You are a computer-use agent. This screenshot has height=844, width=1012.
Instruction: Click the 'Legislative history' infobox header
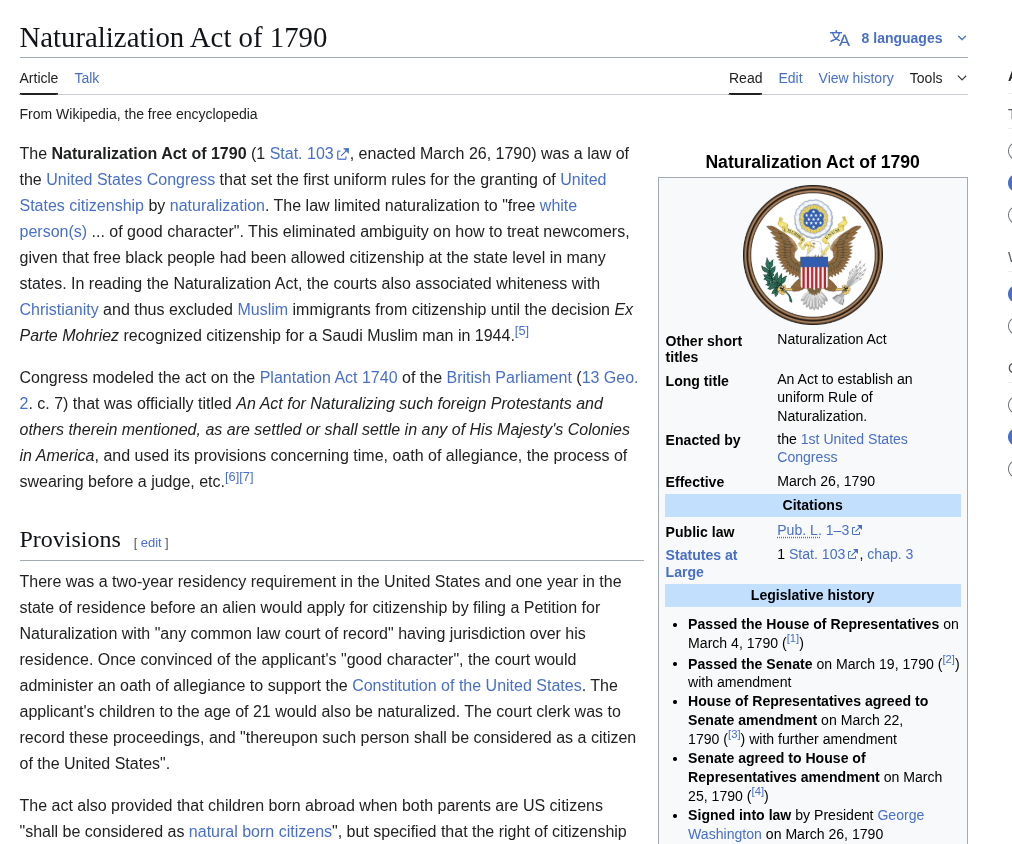[x=813, y=595]
